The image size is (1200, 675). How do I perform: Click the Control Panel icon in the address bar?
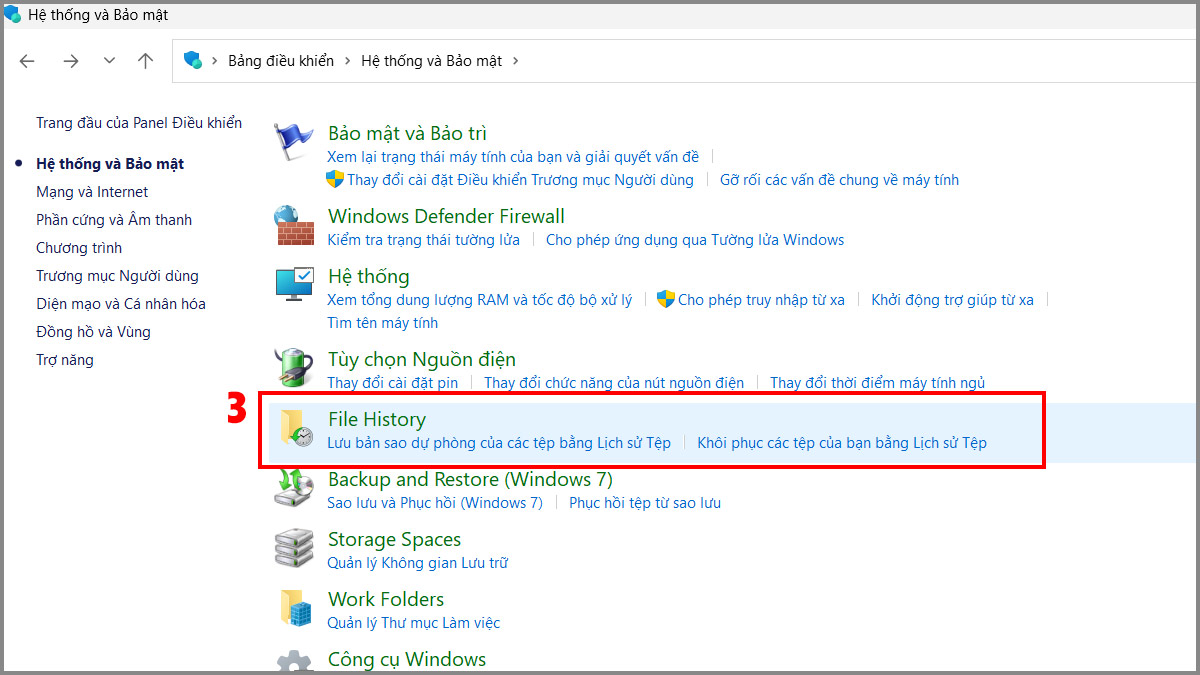pyautogui.click(x=193, y=60)
